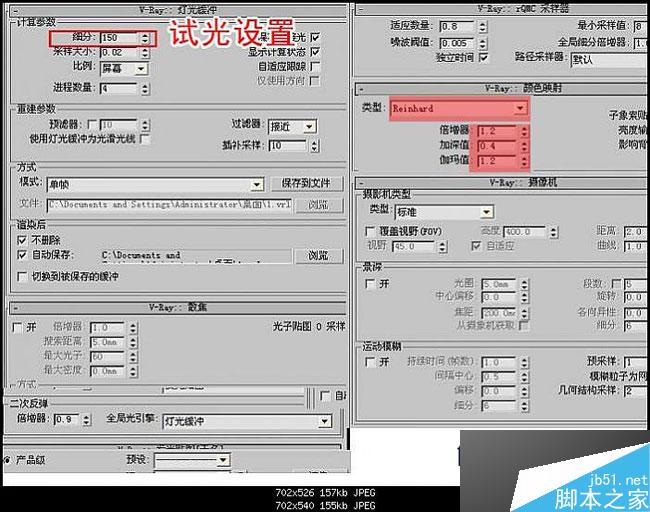The image size is (650, 512).
Task: Toggle the 独立时间 checkbox
Action: point(483,57)
